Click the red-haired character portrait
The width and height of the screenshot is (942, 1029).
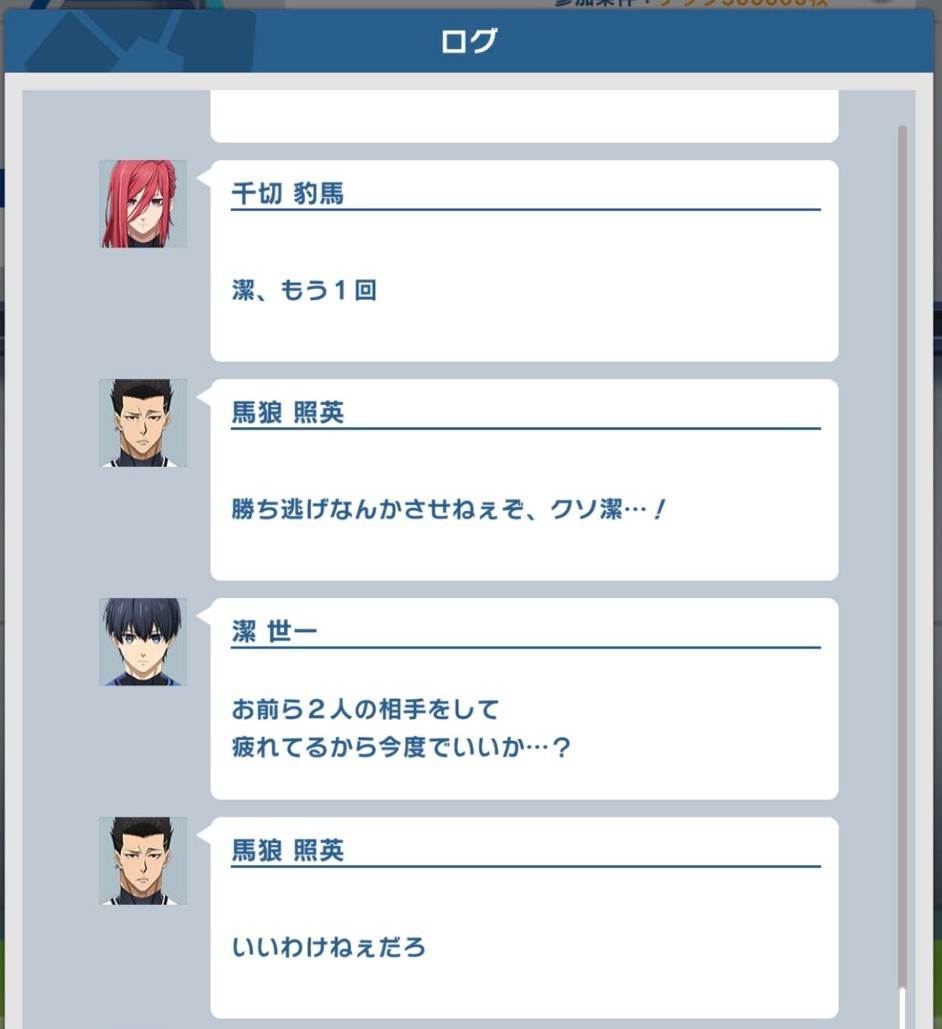click(x=143, y=204)
